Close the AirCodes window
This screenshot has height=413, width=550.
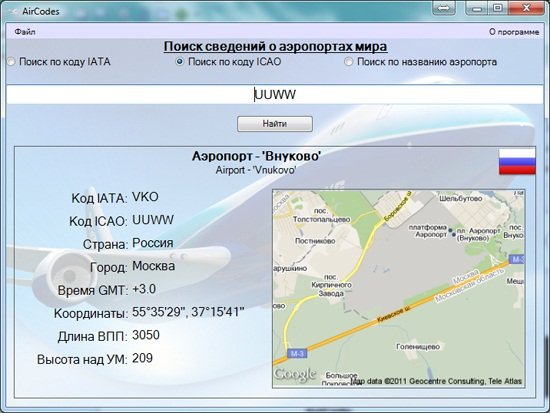526,8
